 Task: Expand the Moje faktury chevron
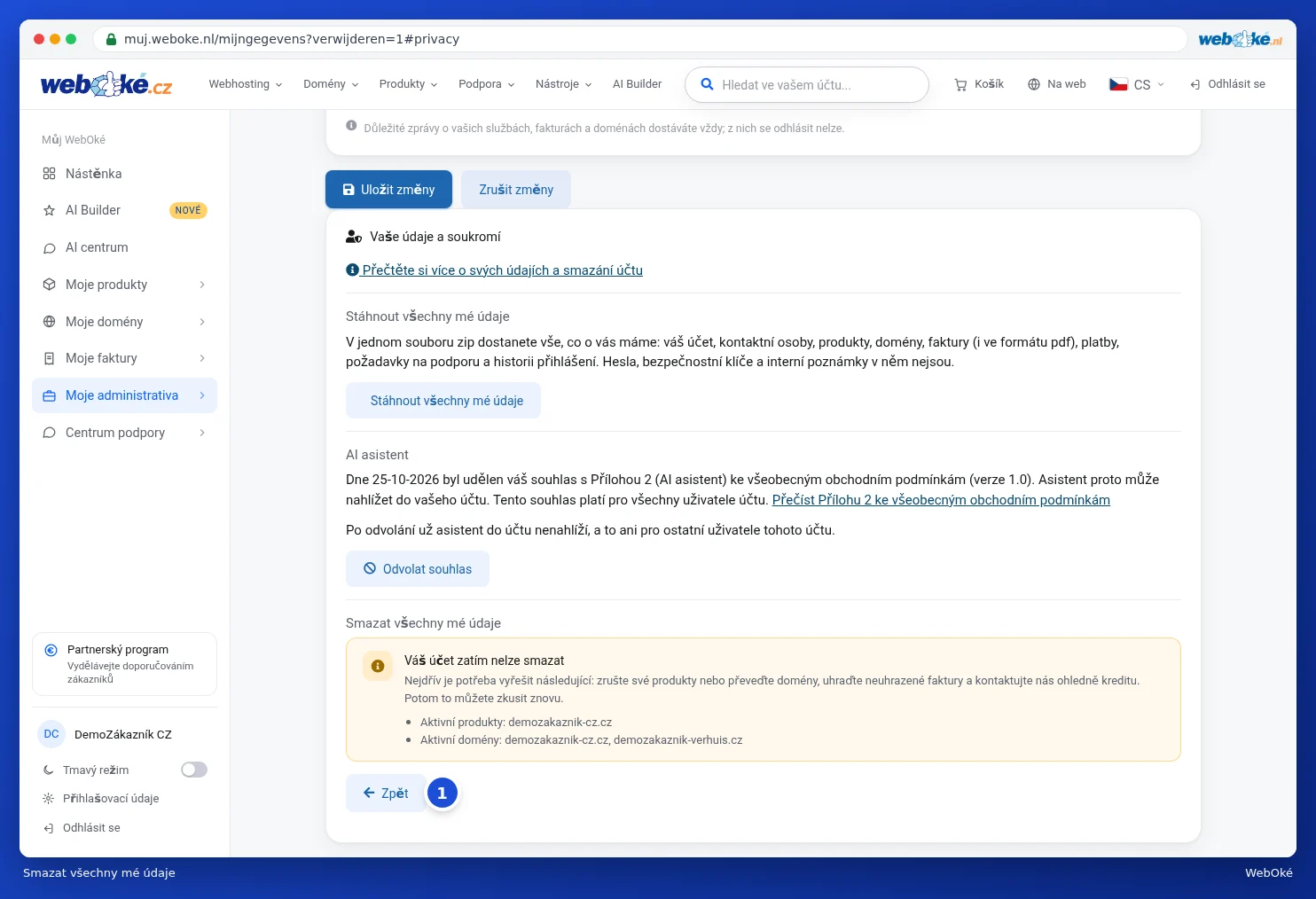tap(202, 358)
